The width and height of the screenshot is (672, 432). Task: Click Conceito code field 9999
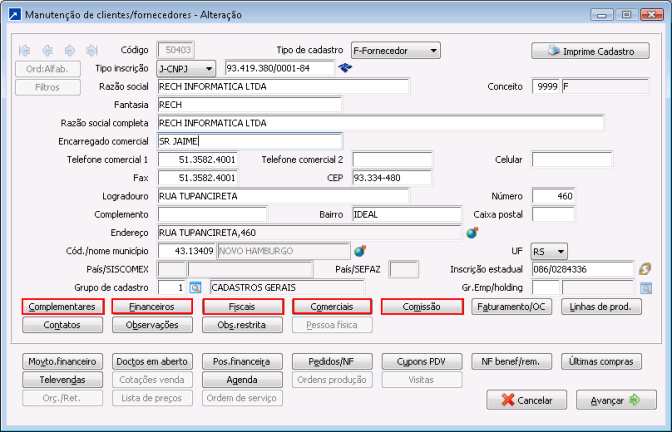[x=546, y=87]
